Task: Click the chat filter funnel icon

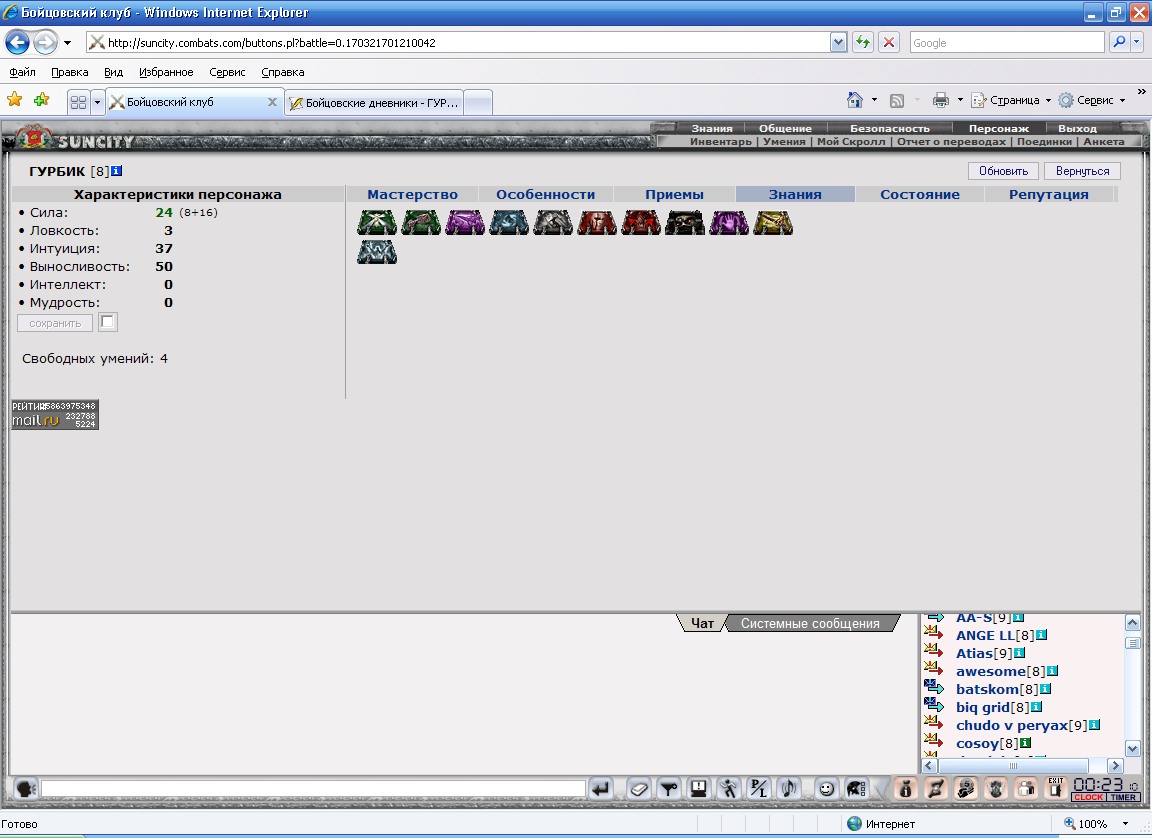Action: tap(669, 789)
